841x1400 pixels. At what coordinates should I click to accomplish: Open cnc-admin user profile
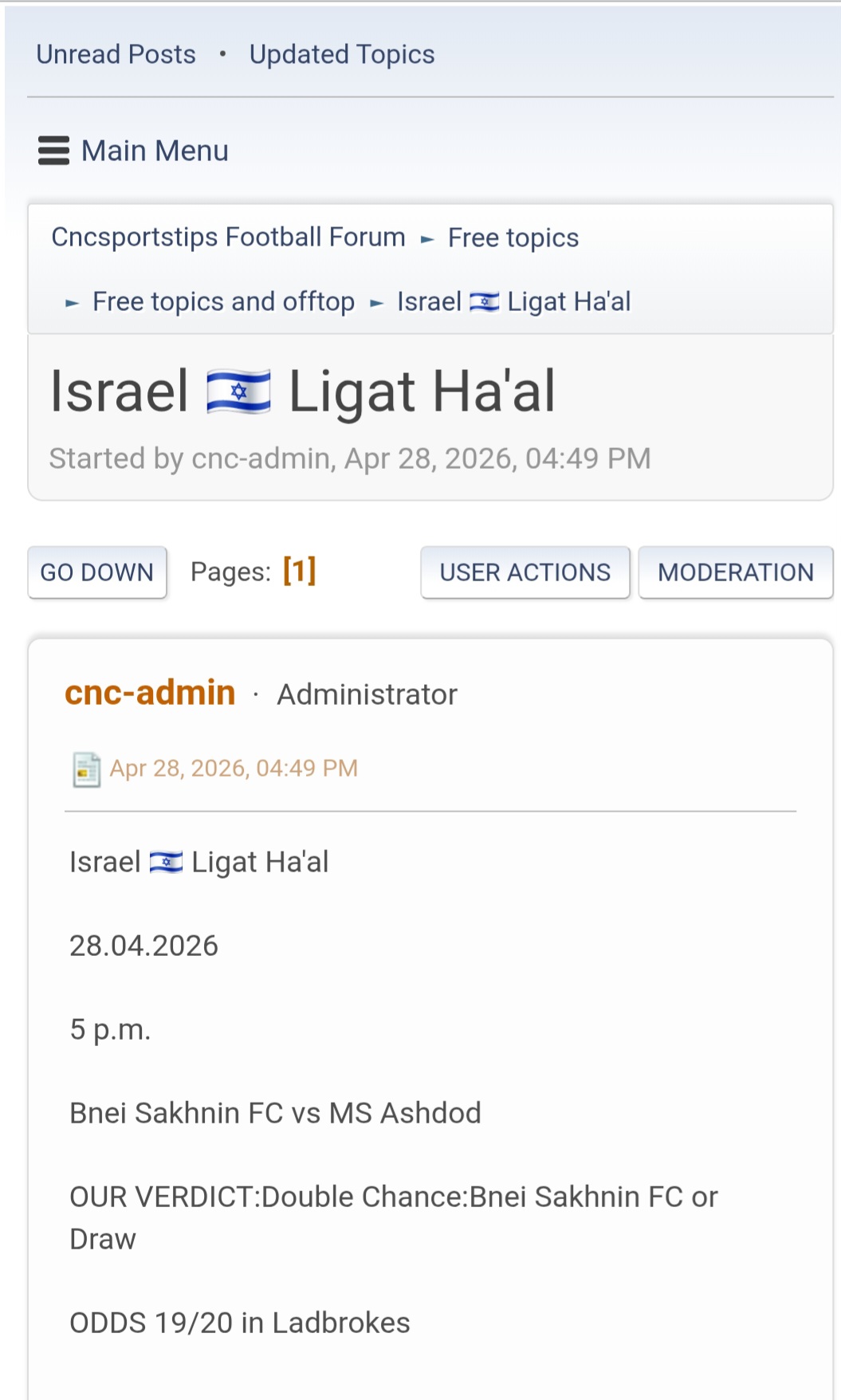[x=150, y=693]
